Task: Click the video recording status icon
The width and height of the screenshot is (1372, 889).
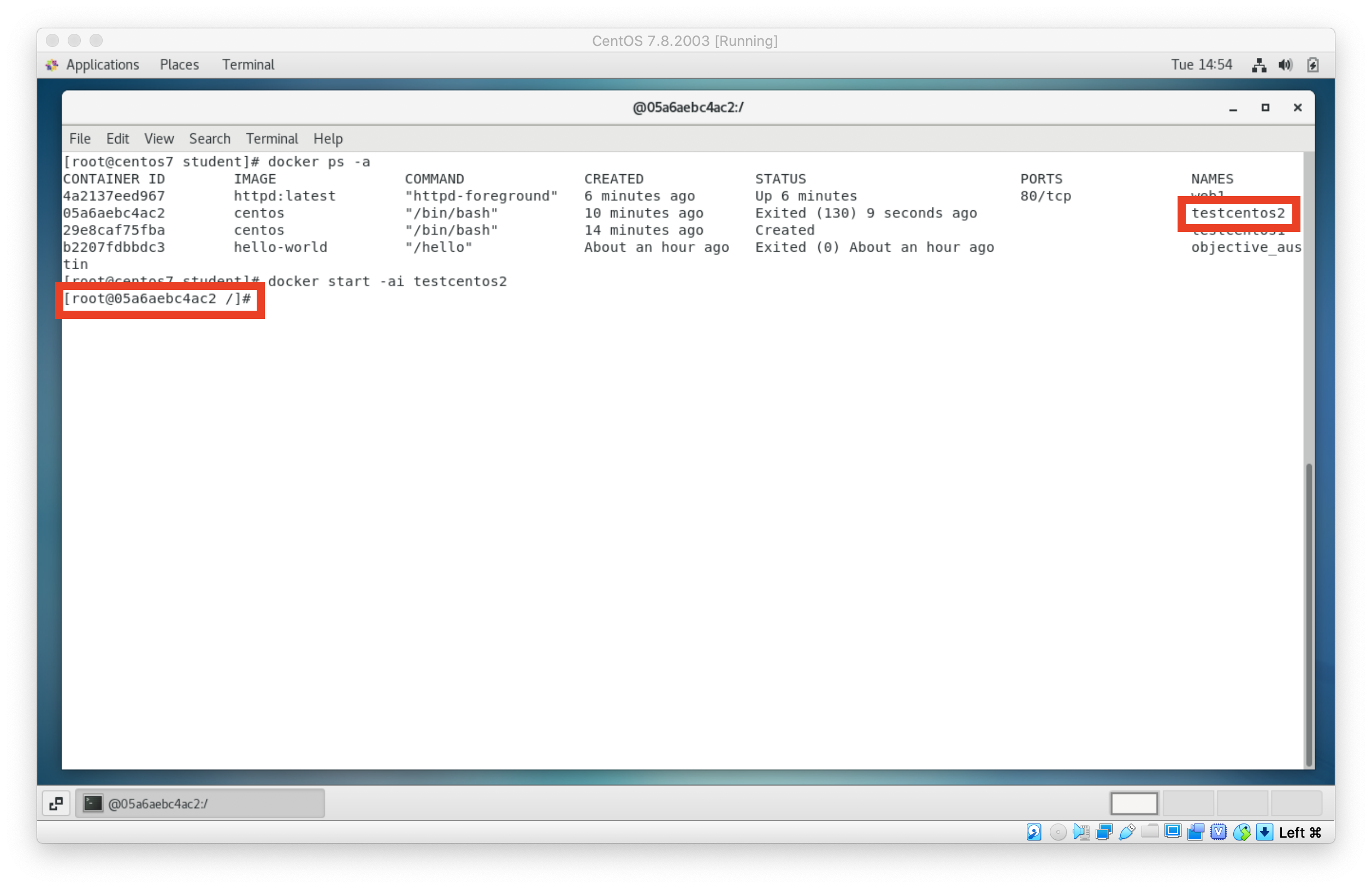Action: click(1196, 832)
